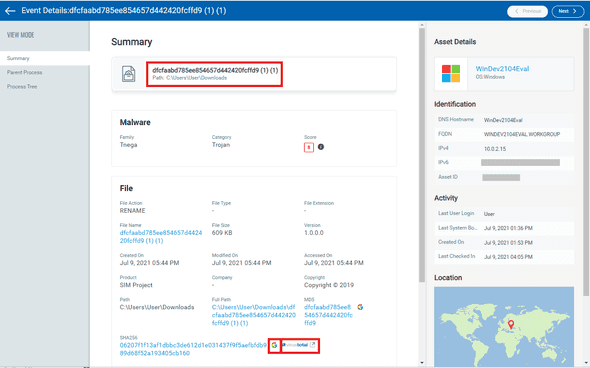Select Created On Jul 9, 2021 01:53 PM
Screen dimensions: 590x368
(x=508, y=243)
